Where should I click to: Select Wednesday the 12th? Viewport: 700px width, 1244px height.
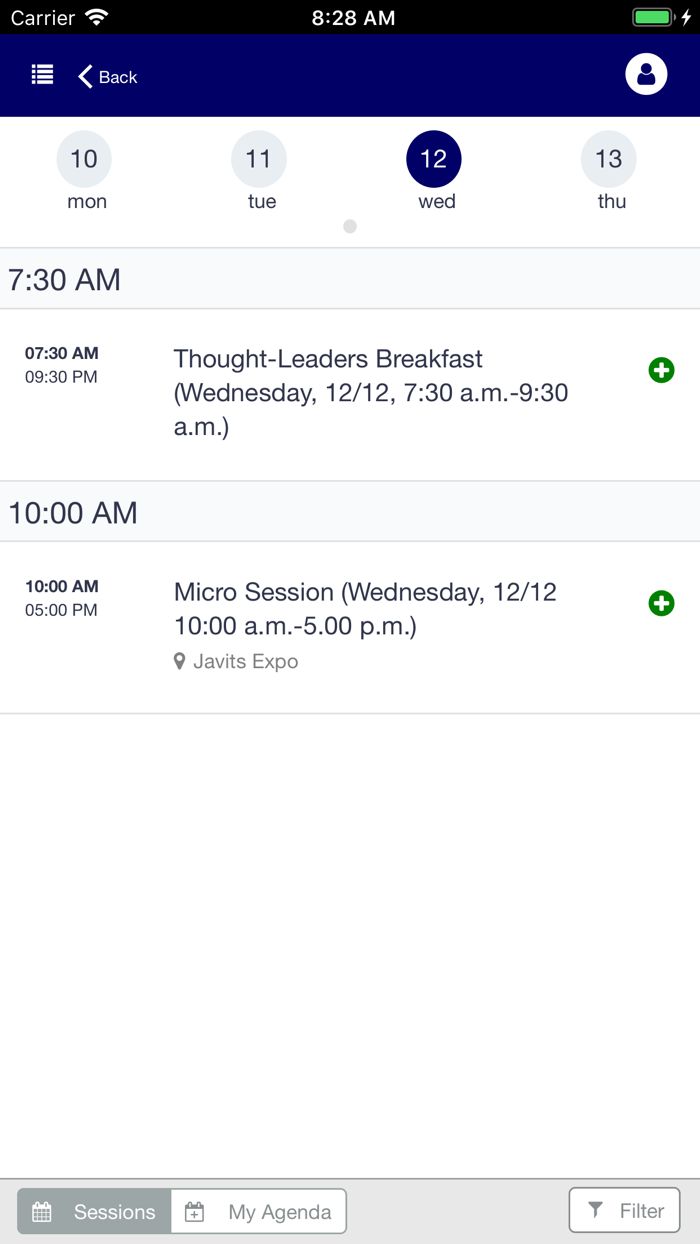tap(433, 159)
